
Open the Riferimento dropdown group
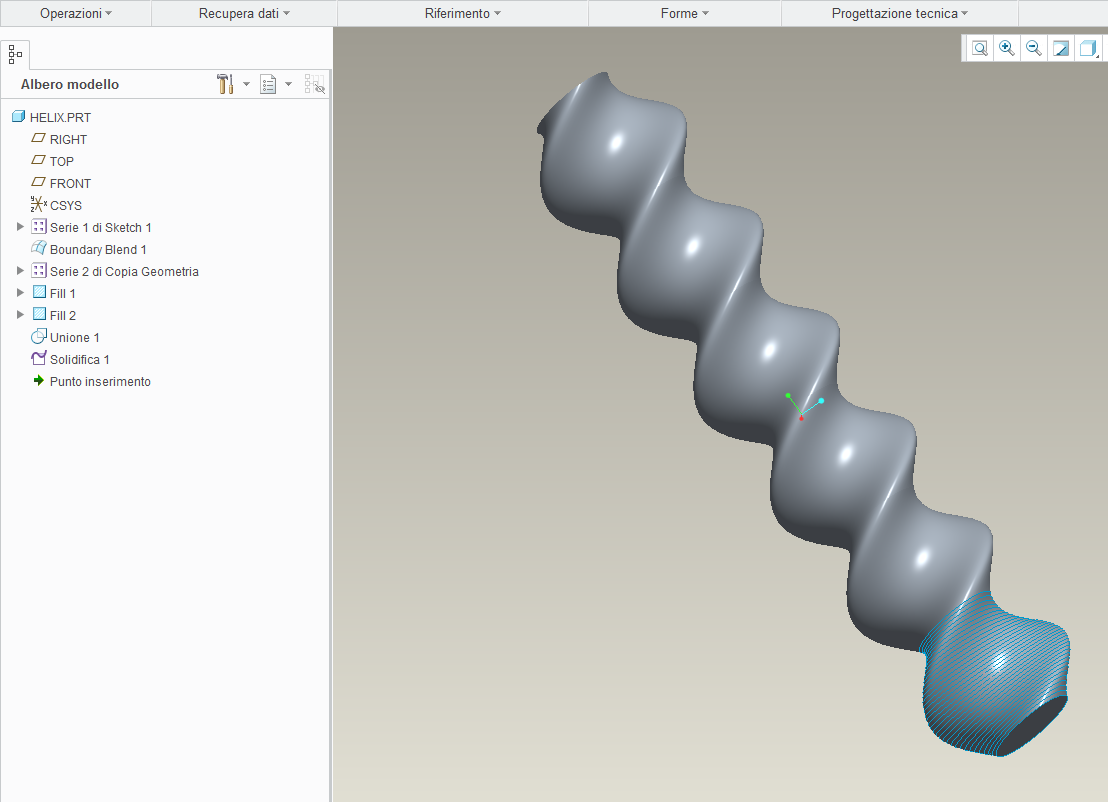point(462,13)
